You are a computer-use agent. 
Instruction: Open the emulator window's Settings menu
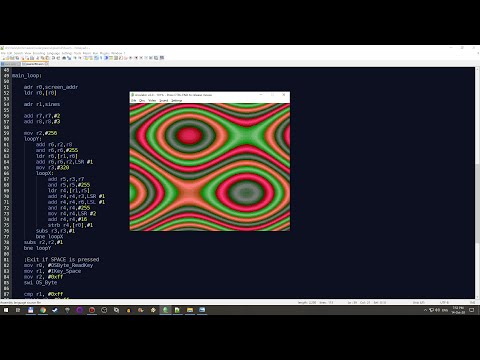(x=177, y=100)
